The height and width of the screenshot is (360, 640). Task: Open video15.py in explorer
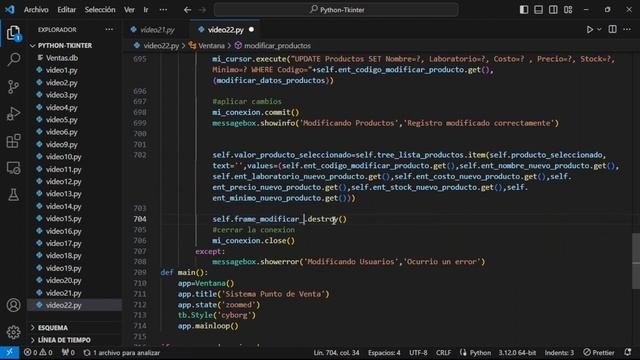(x=64, y=219)
